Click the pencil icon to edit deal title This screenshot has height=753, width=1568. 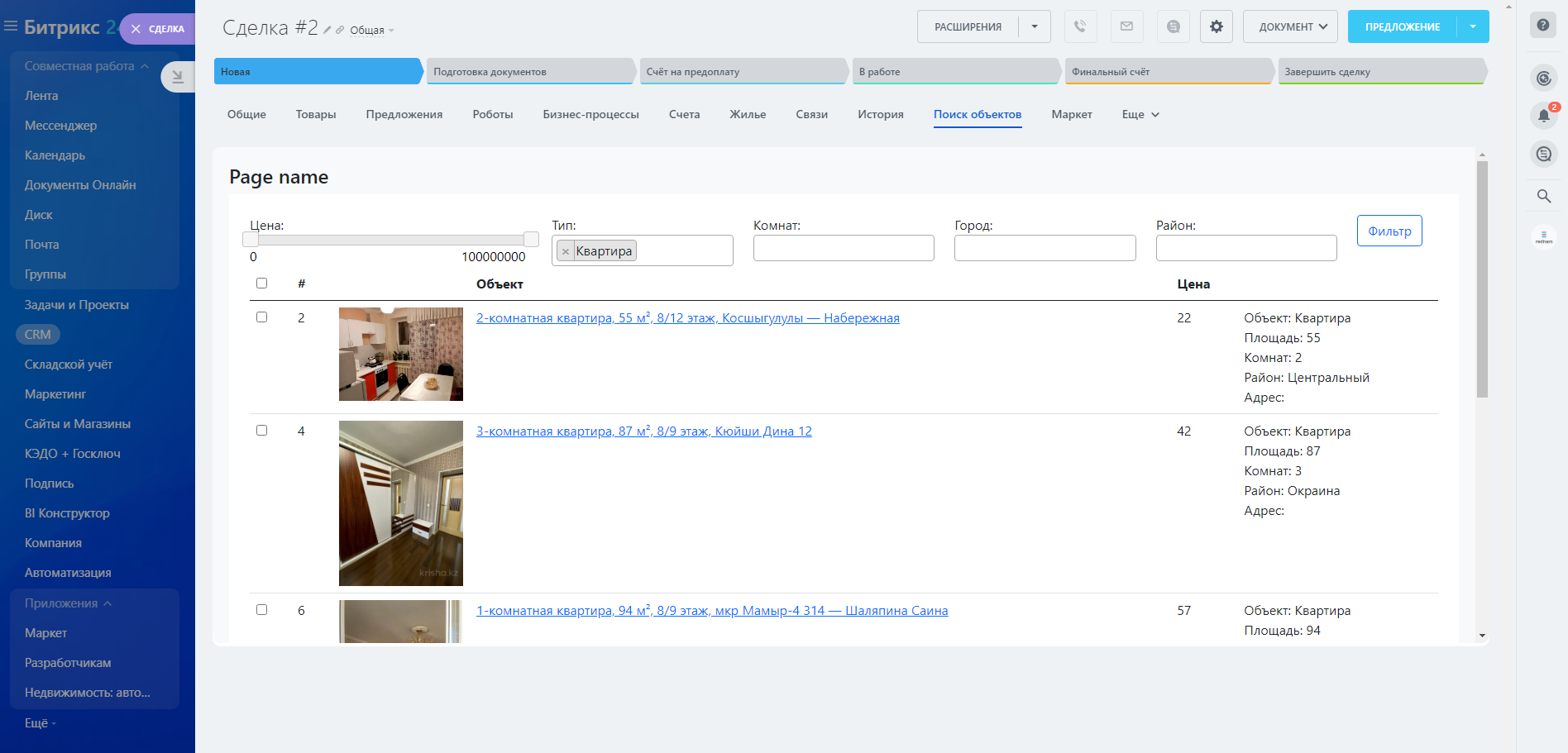pos(327,30)
